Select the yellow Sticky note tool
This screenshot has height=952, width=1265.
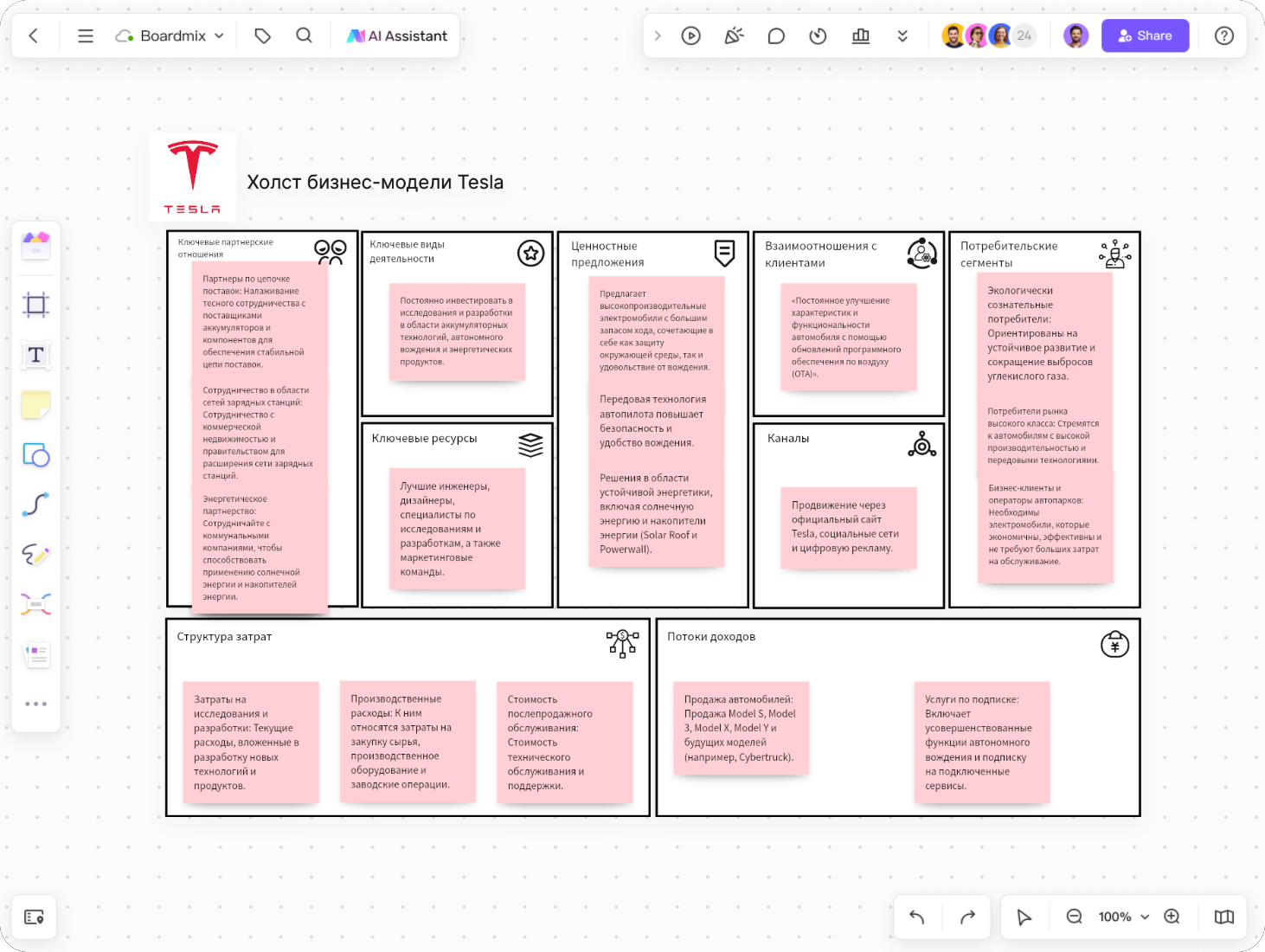[x=35, y=404]
